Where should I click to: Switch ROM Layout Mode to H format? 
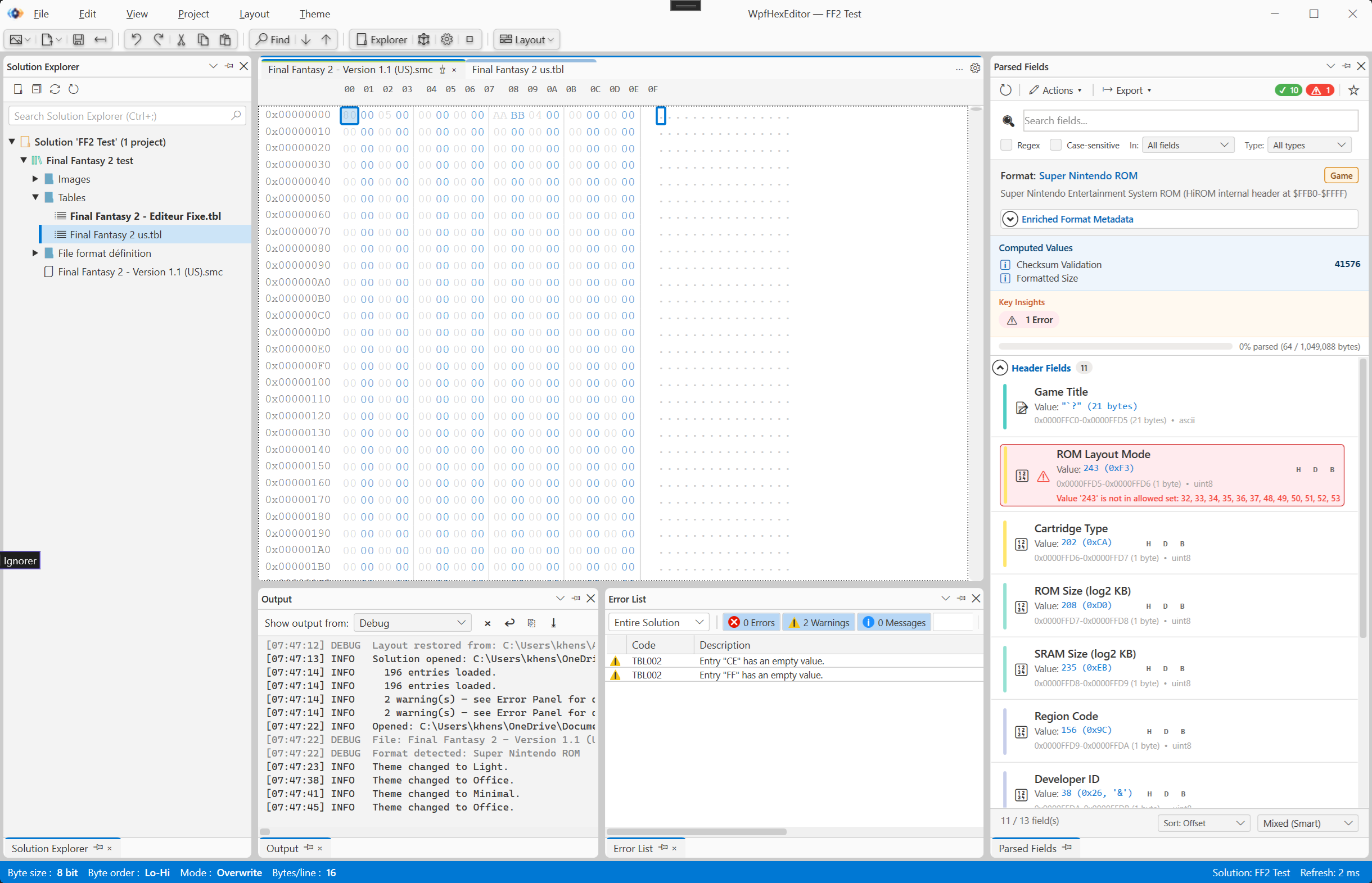click(x=1298, y=469)
